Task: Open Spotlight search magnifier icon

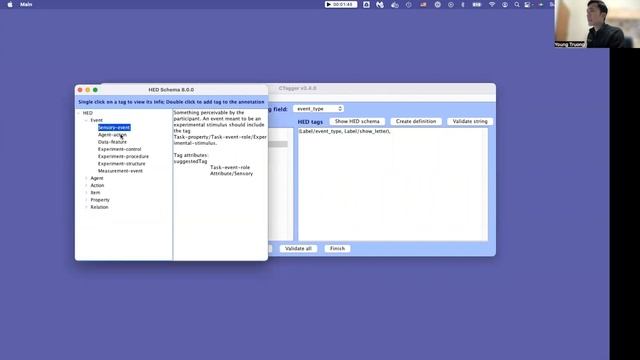Action: tap(517, 4)
